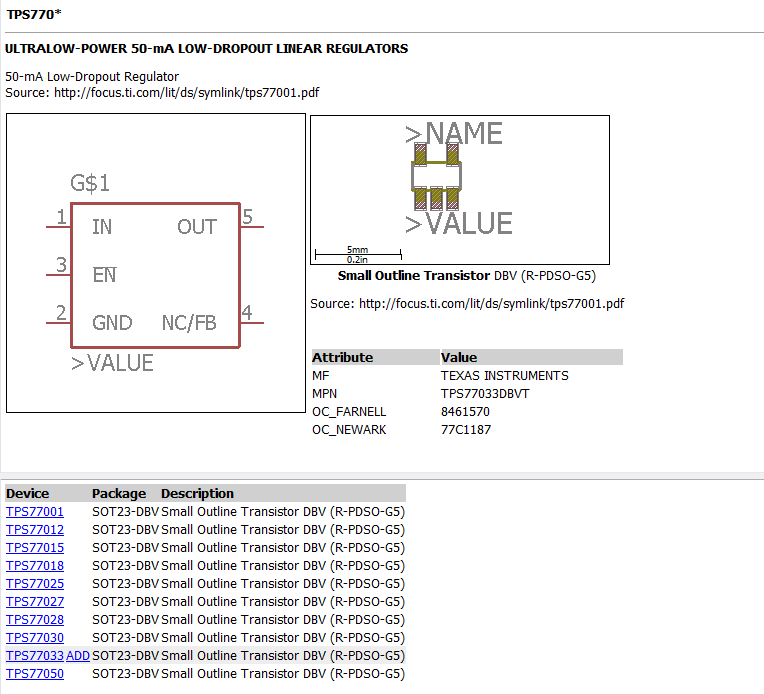This screenshot has width=764, height=694.
Task: Click the NC/FB pin label in symbol
Action: point(189,323)
